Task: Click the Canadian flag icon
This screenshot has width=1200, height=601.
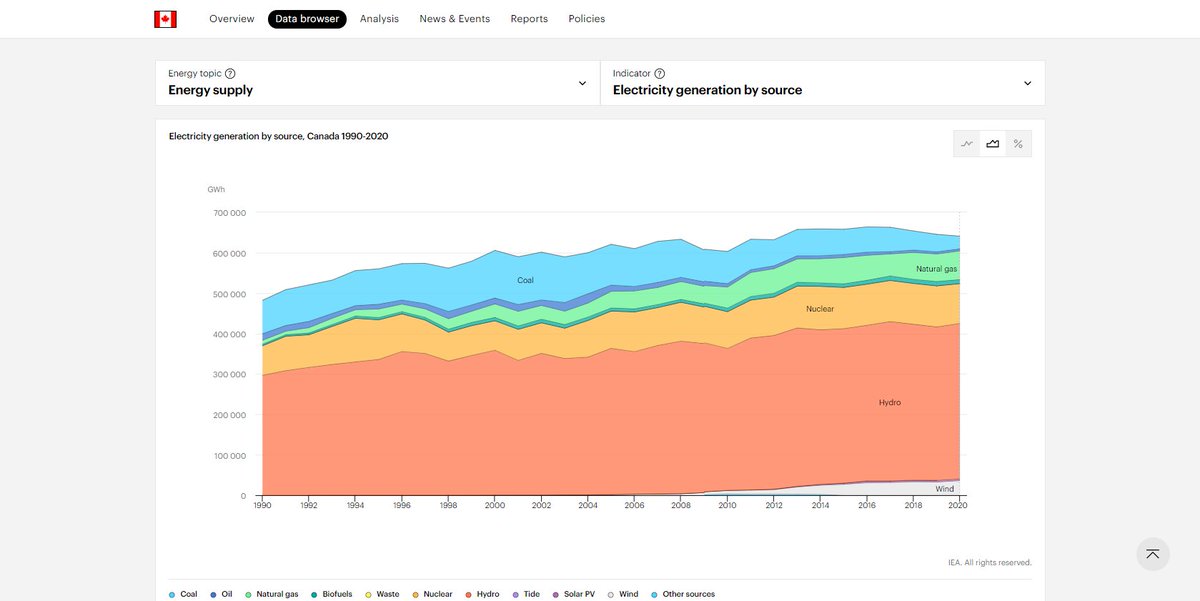Action: pyautogui.click(x=165, y=18)
